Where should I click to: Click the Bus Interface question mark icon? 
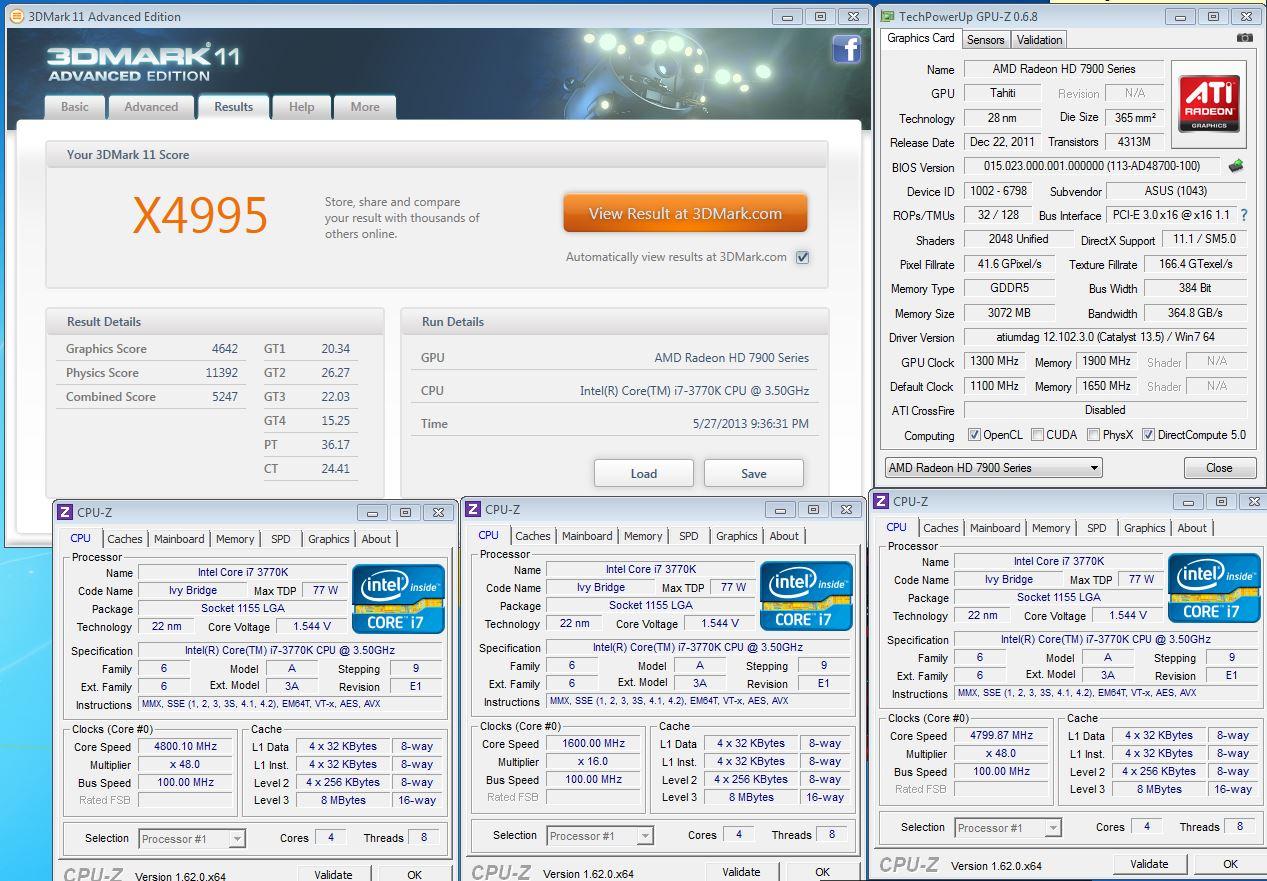click(x=1244, y=215)
